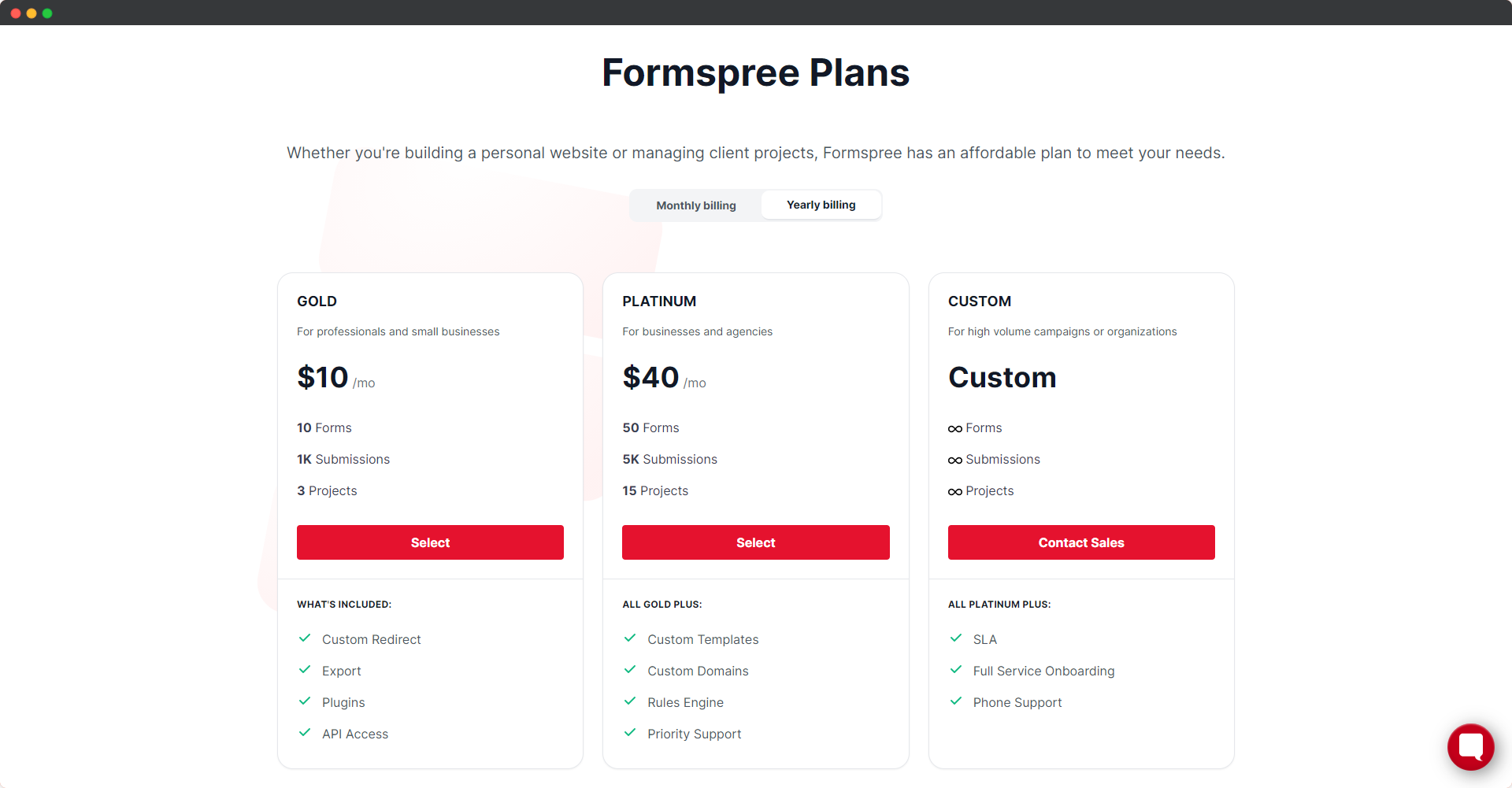The width and height of the screenshot is (1512, 788).
Task: Click the Plugins feature item
Action: [x=343, y=702]
